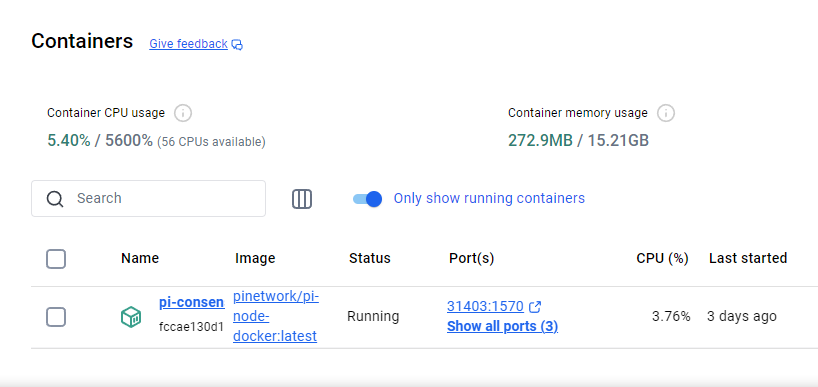Click the external link icon beside port 31403:1570
This screenshot has width=818, height=387.
click(535, 307)
